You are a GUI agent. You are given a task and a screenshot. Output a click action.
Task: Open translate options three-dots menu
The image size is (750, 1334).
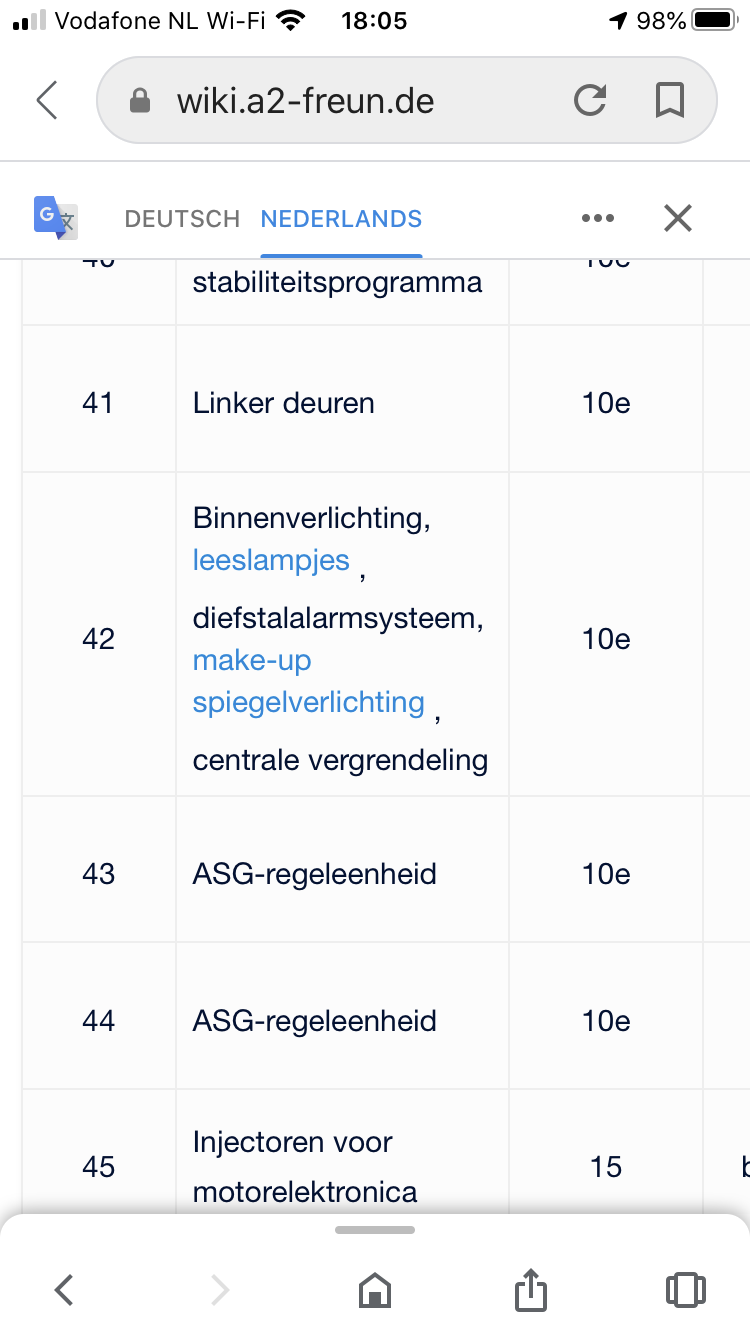tap(597, 218)
